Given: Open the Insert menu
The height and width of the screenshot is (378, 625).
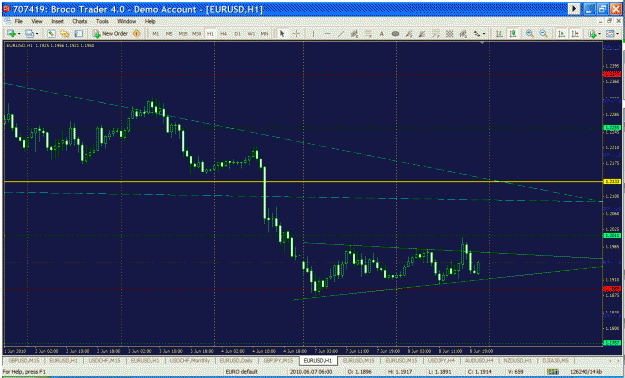Looking at the screenshot, I should coord(57,21).
